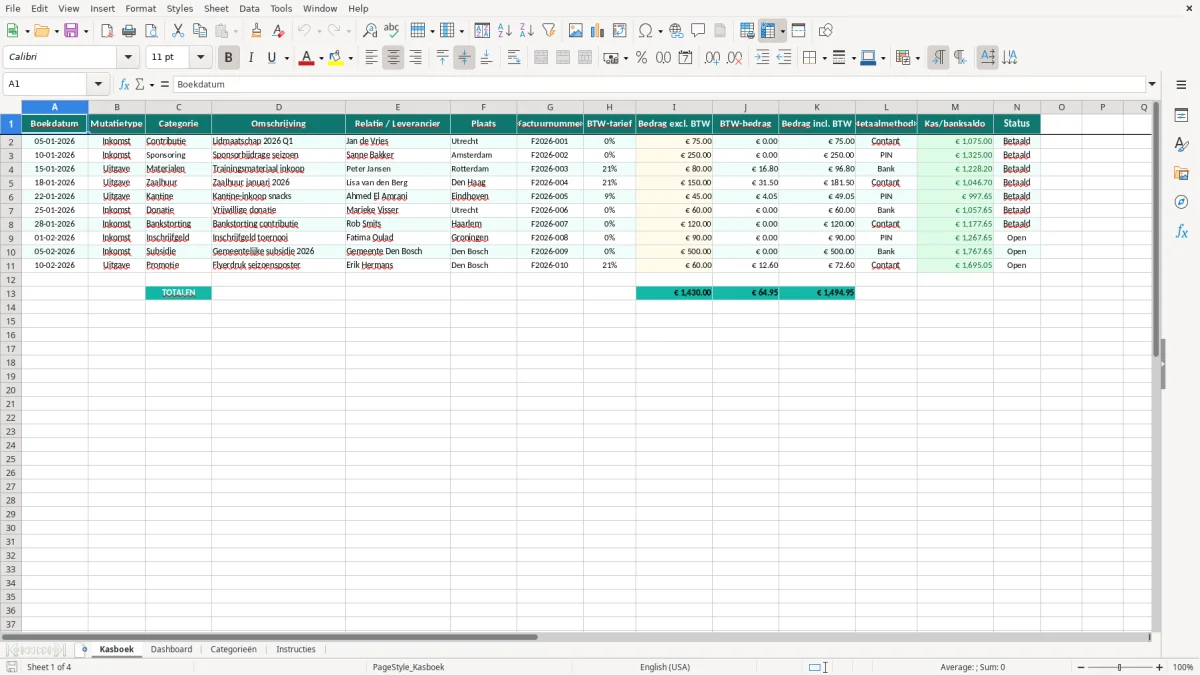Open the Font Size dropdown arrow
The width and height of the screenshot is (1200, 675).
[x=200, y=58]
